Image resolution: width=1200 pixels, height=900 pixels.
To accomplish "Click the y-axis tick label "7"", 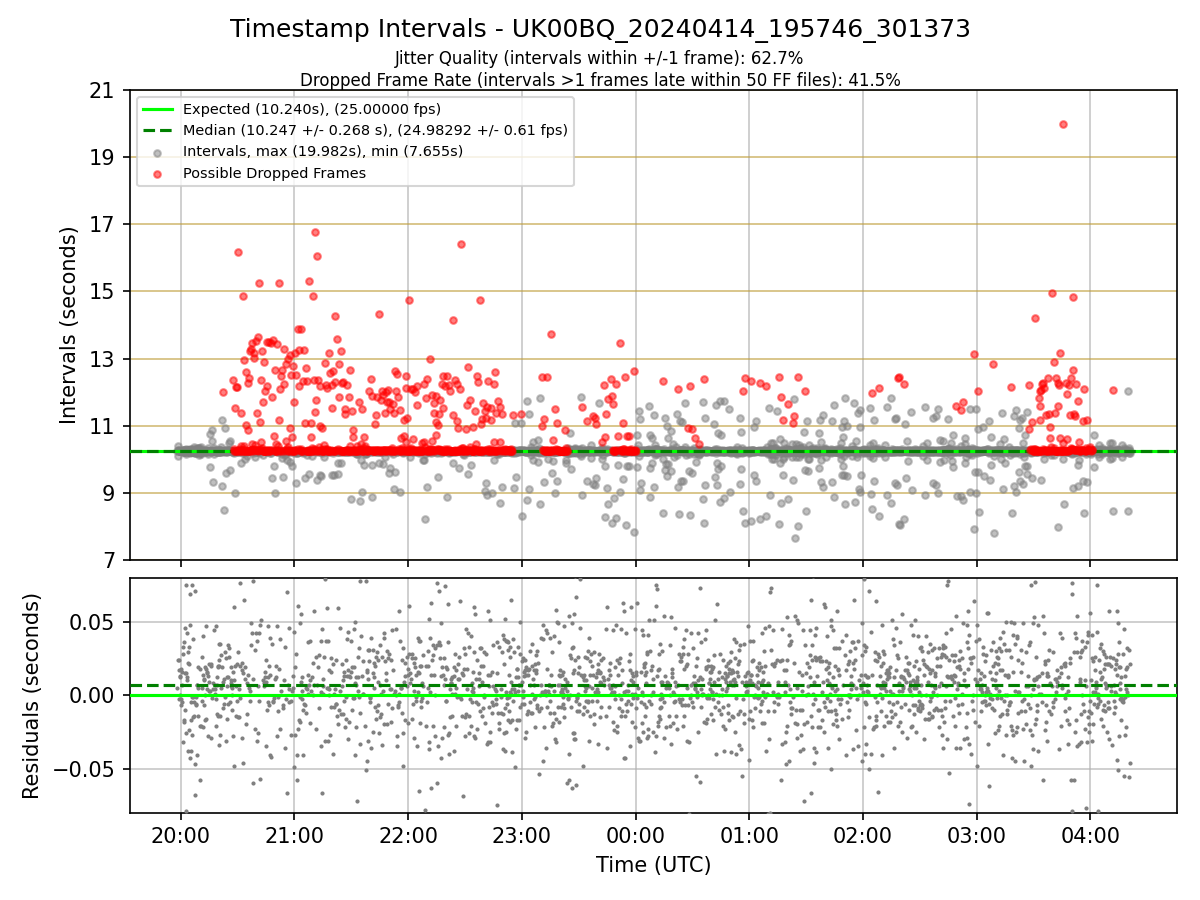I will 108,561.
